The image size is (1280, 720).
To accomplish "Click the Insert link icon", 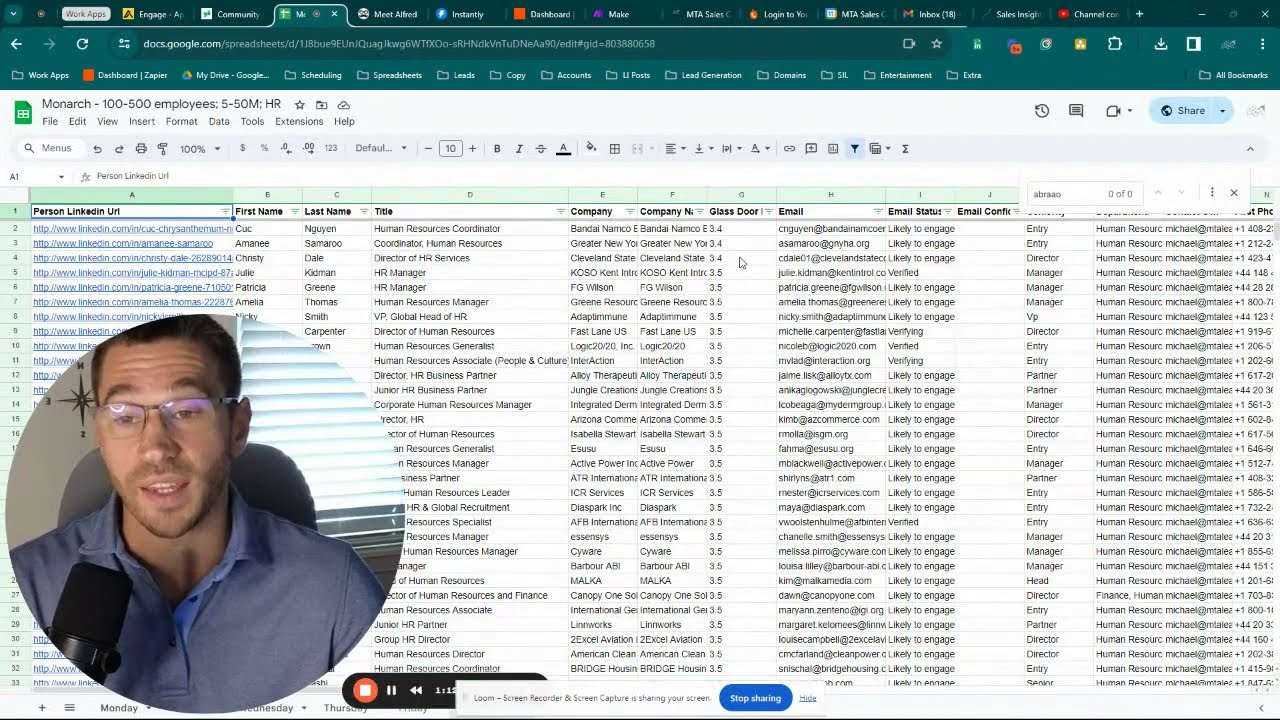I will pos(789,148).
